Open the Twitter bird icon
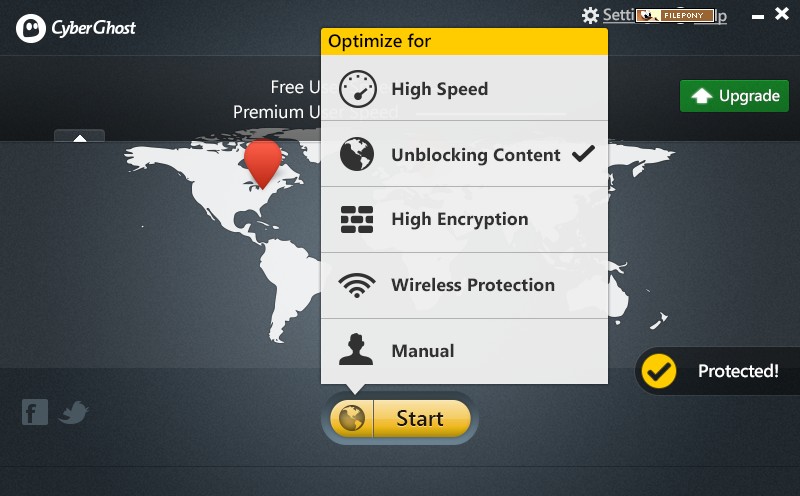This screenshot has width=800, height=496. pyautogui.click(x=73, y=412)
